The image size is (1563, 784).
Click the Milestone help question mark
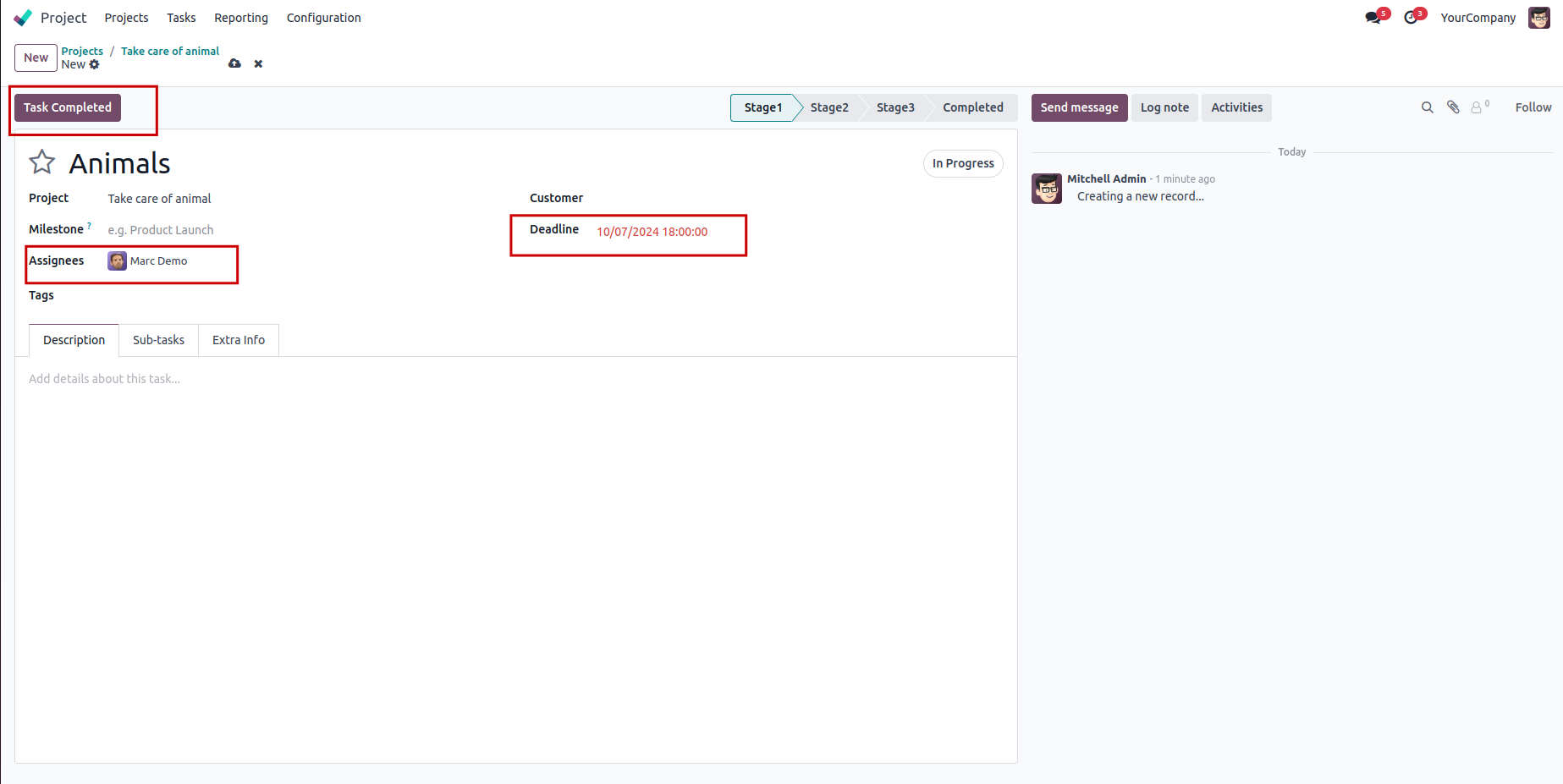click(x=90, y=226)
